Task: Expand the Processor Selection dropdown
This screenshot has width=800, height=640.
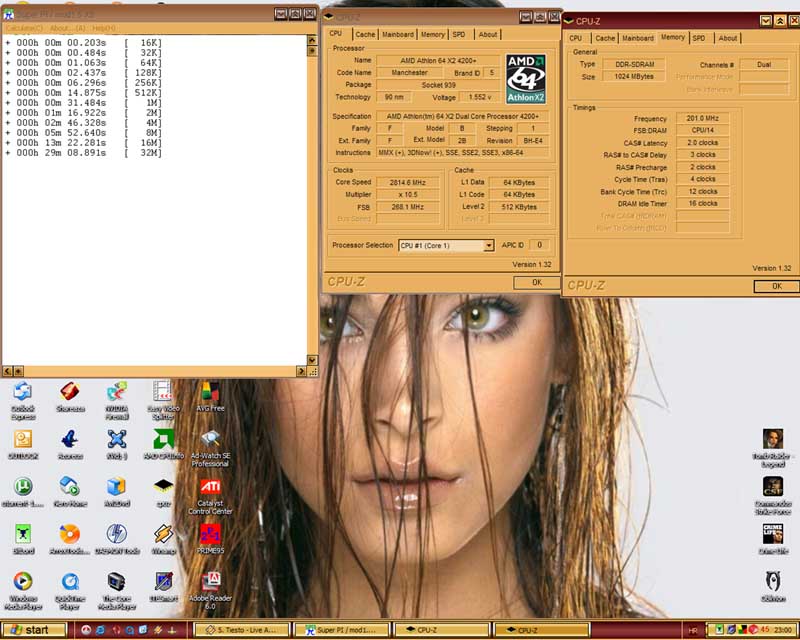Action: pyautogui.click(x=488, y=245)
